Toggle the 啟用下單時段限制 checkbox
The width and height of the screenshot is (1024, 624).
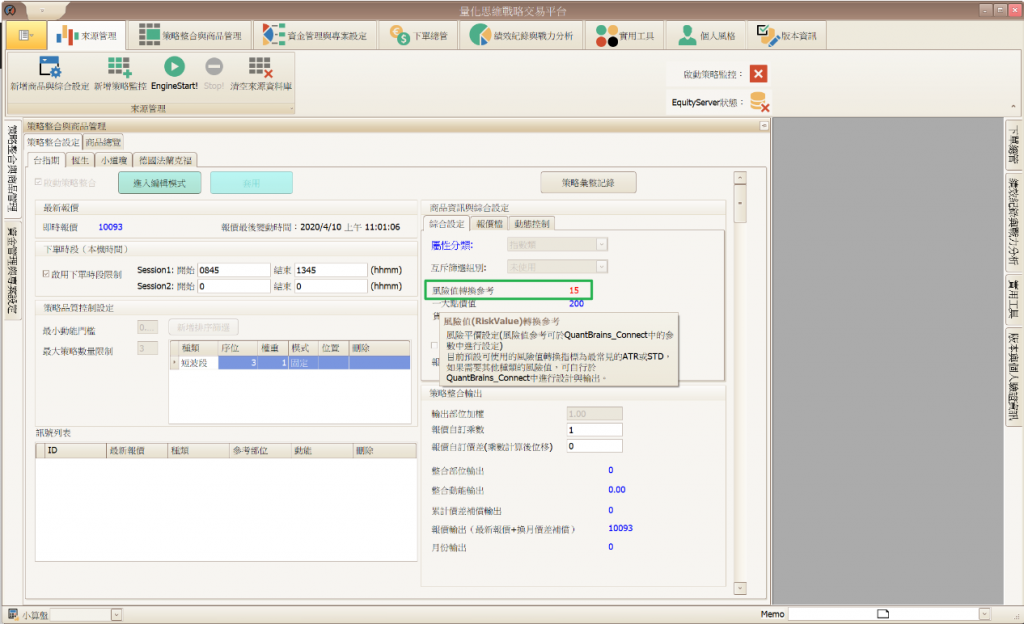click(x=45, y=273)
